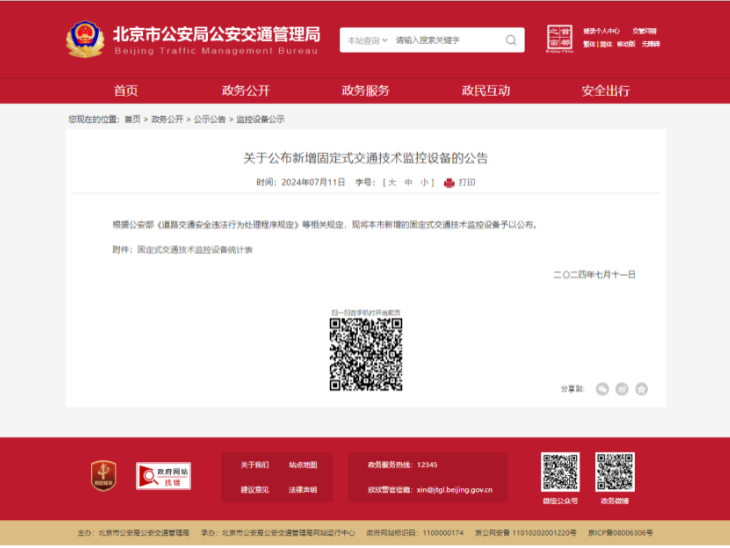Open the 安全出行 navigation tab
This screenshot has width=730, height=548.
[606, 91]
